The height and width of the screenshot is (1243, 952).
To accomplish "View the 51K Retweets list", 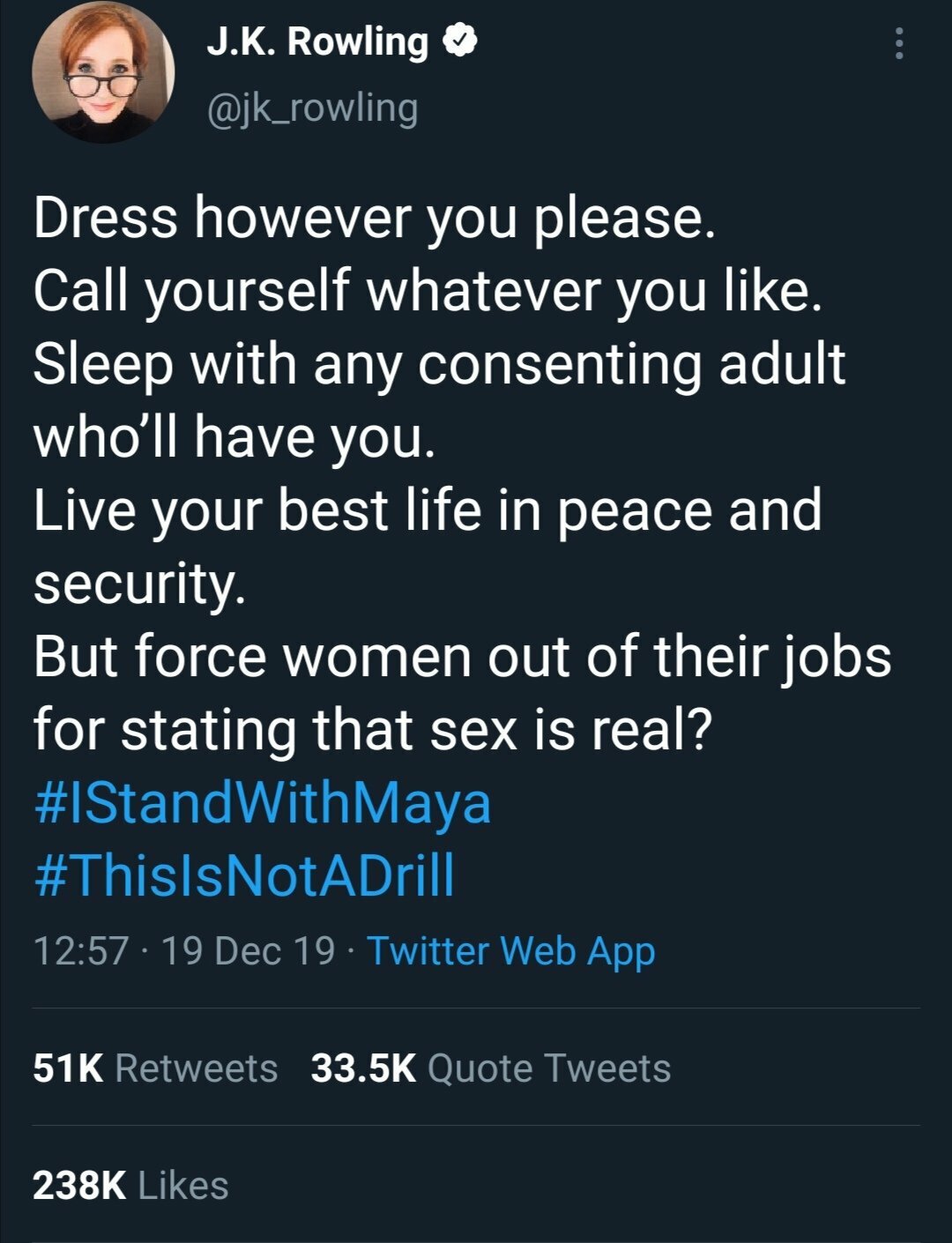I will pos(155,1068).
